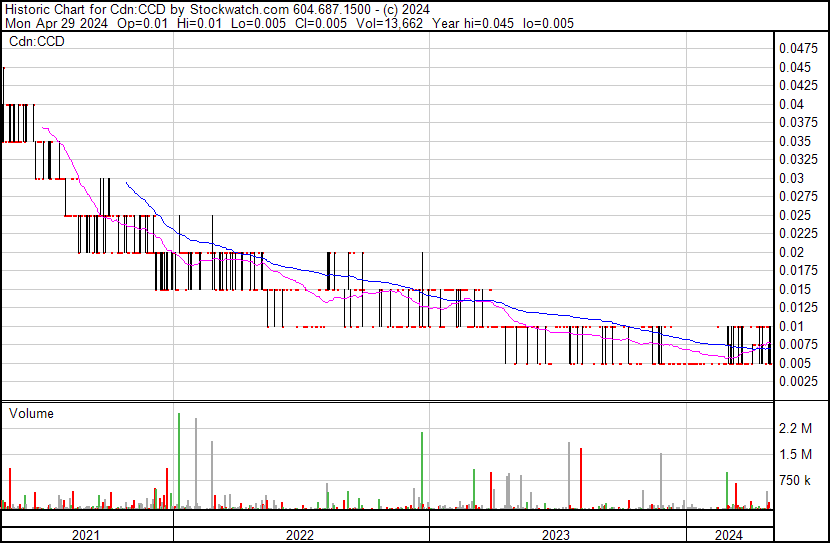The width and height of the screenshot is (830, 543).
Task: Click the 2.2 M volume axis label
Action: click(798, 429)
